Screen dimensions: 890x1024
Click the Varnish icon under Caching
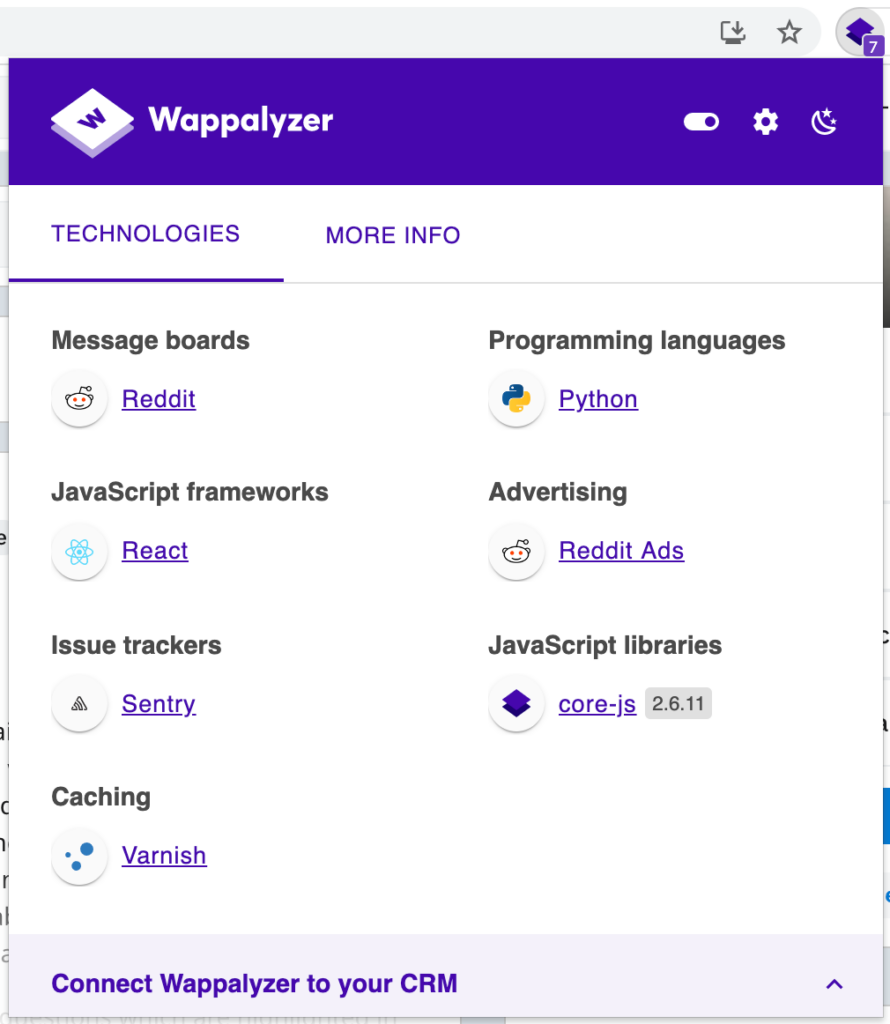[79, 856]
